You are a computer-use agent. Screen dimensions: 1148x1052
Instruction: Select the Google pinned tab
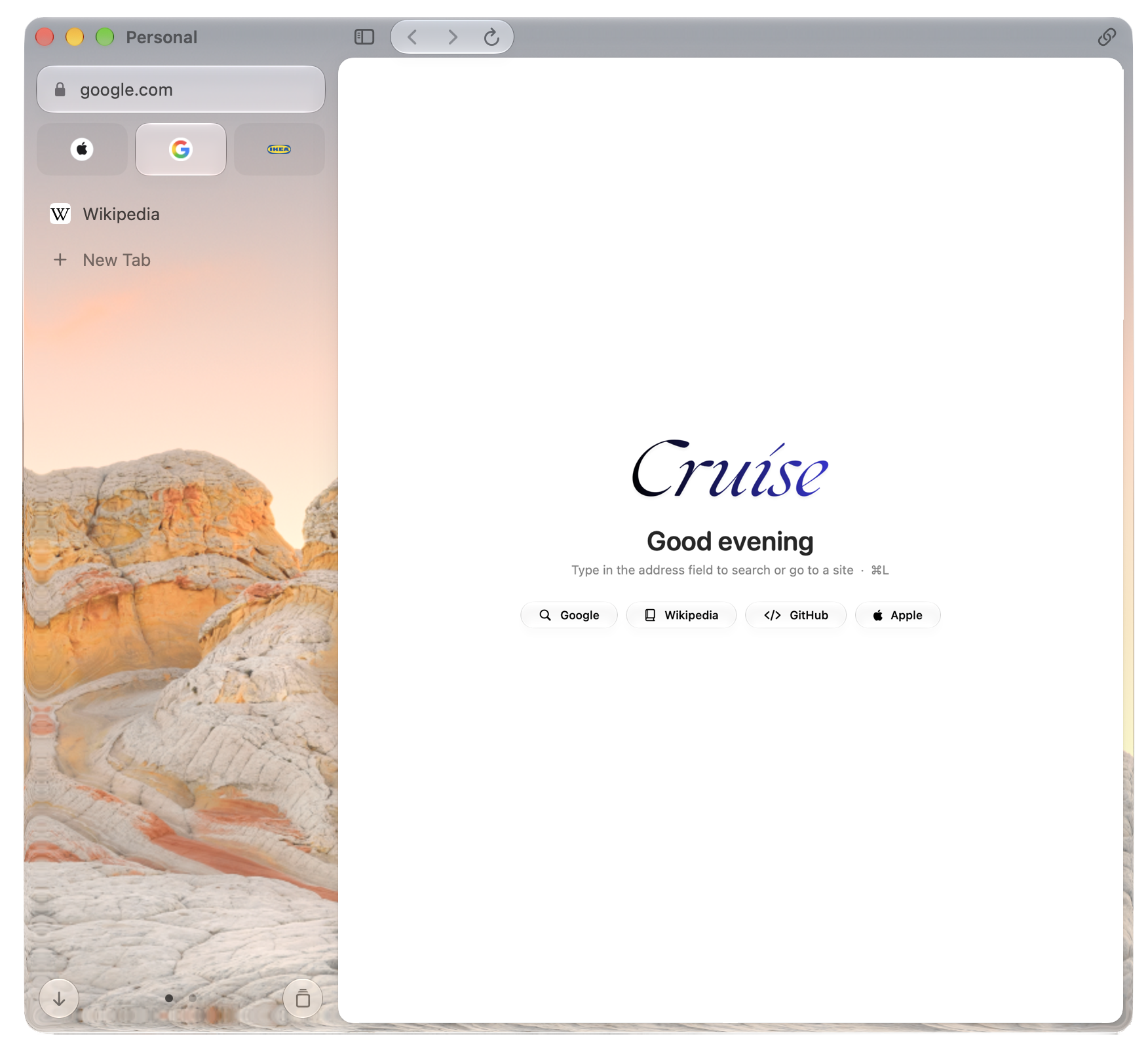(x=181, y=149)
